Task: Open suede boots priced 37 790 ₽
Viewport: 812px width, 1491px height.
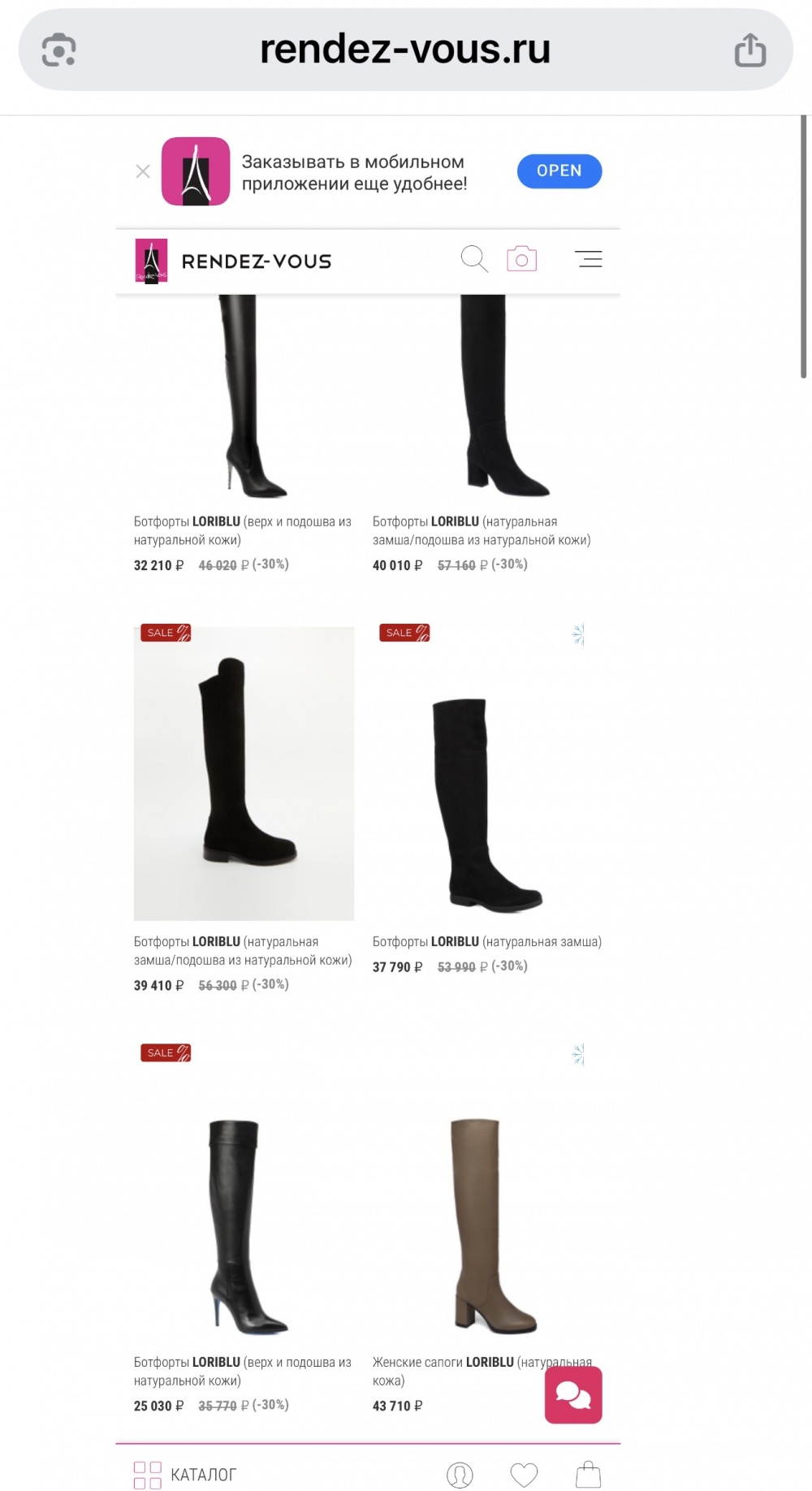Action: [486, 942]
